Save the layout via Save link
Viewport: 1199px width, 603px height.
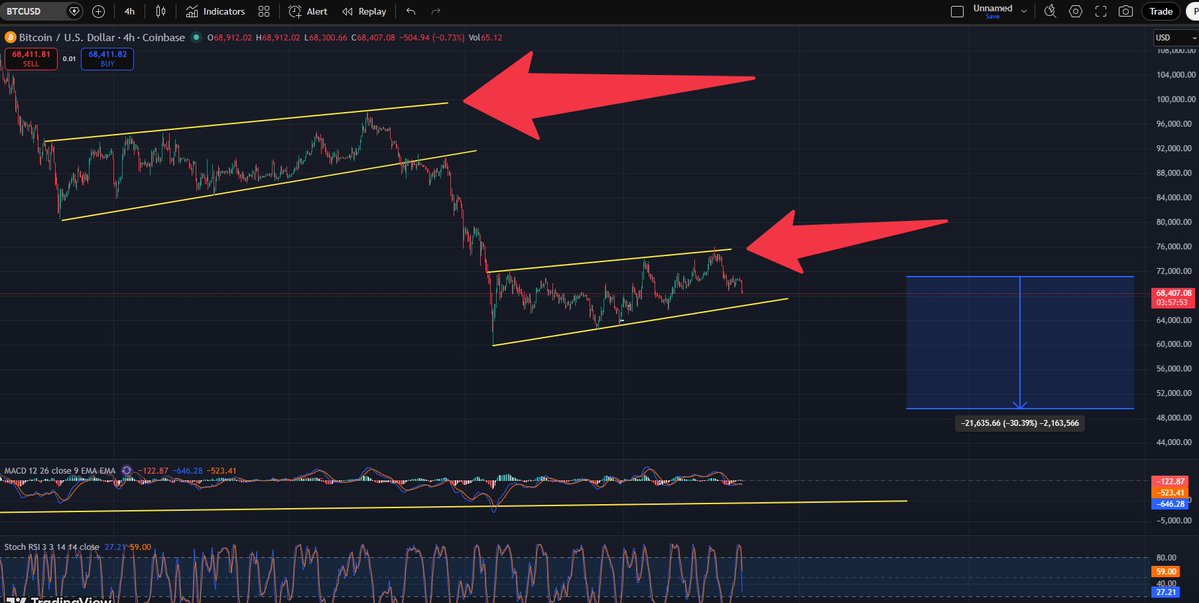(x=993, y=17)
